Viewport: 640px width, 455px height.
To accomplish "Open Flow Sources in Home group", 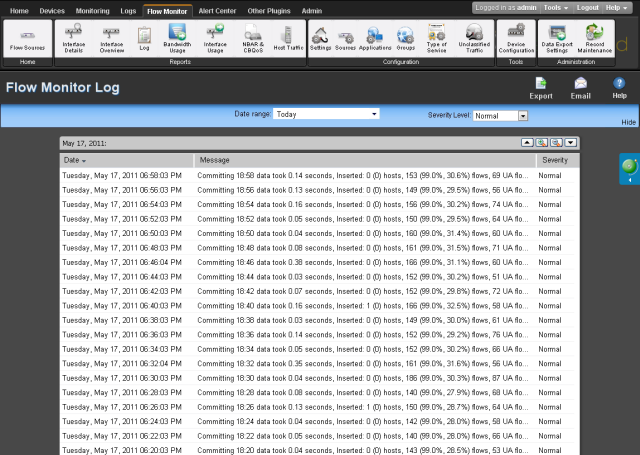I will (27, 39).
